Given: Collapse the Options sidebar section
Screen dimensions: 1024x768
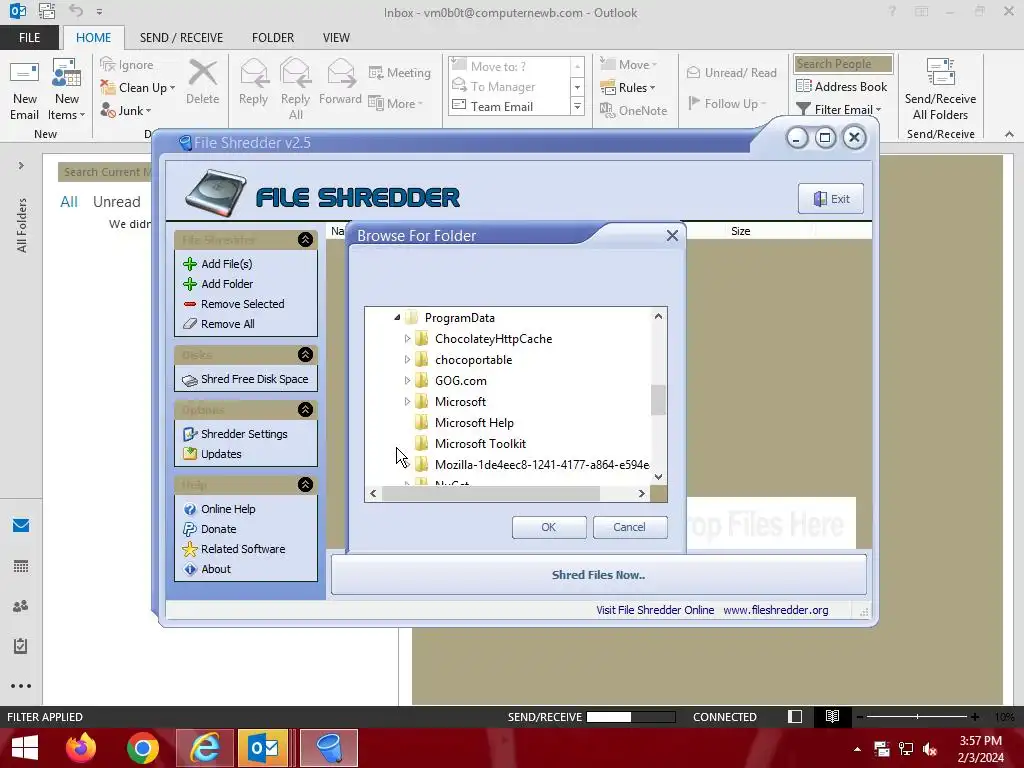Looking at the screenshot, I should pos(305,409).
